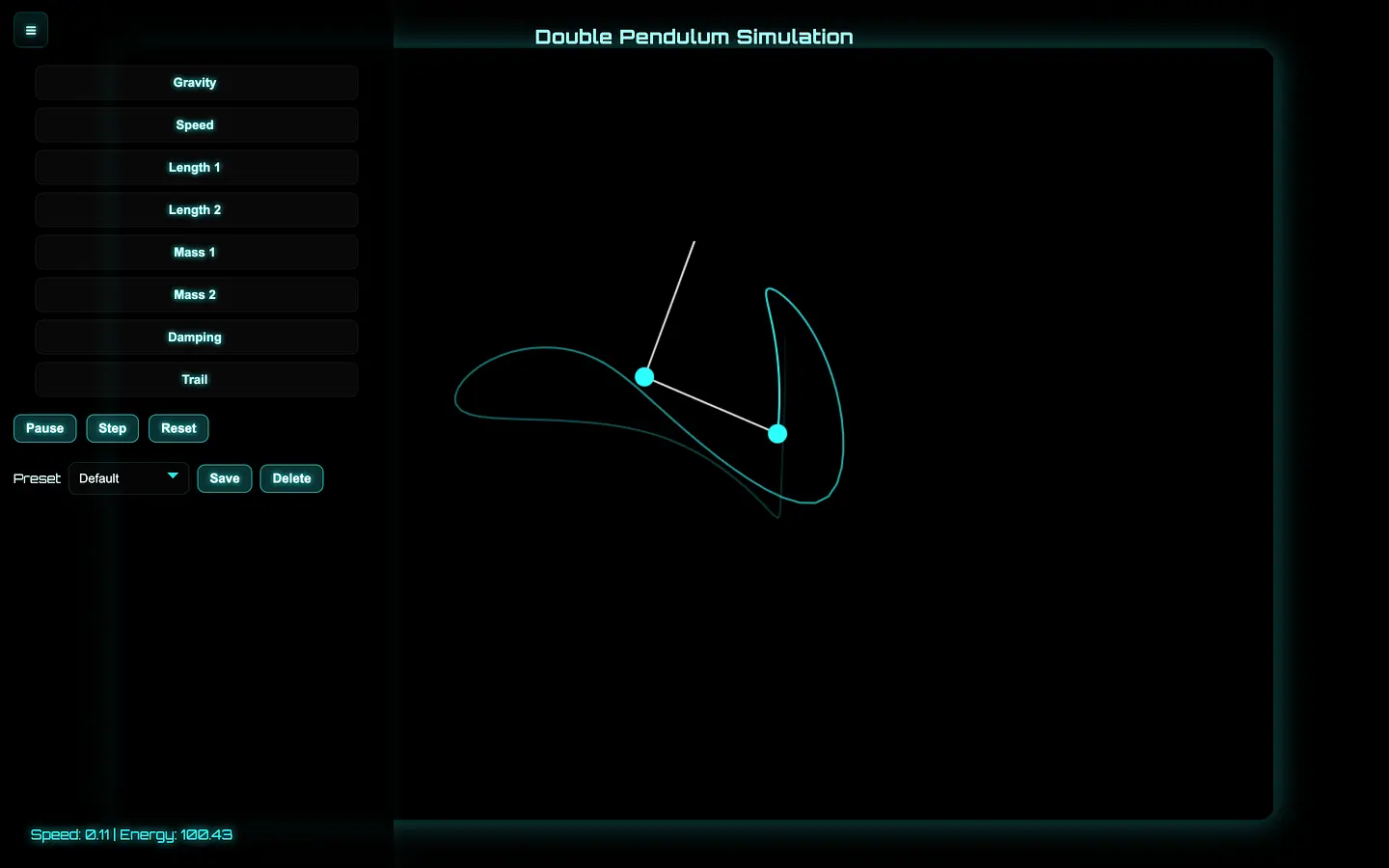Toggle the Trail setting panel
This screenshot has height=868, width=1389.
(195, 379)
